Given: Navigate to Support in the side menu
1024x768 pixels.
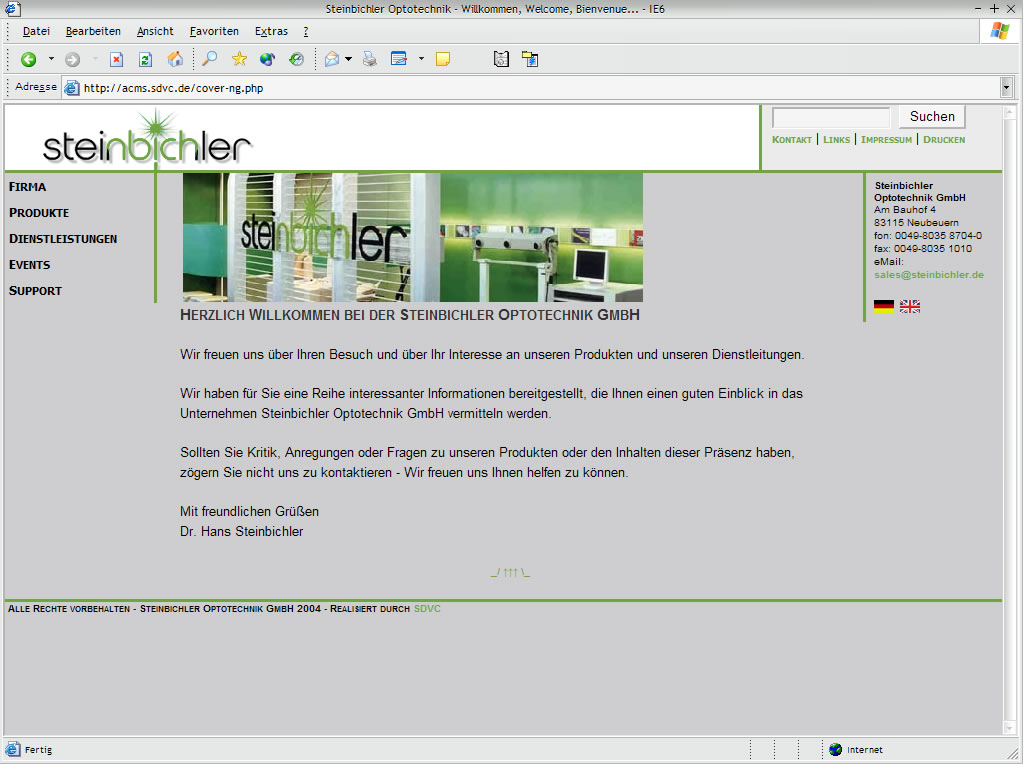Looking at the screenshot, I should (x=35, y=291).
